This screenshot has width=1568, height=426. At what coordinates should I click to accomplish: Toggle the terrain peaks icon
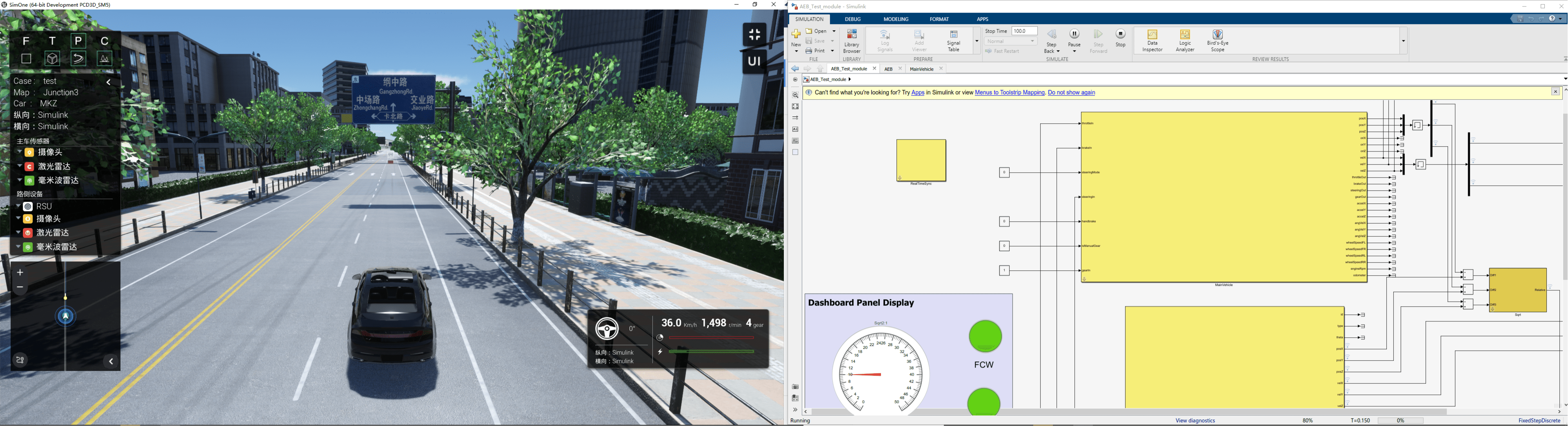(105, 58)
